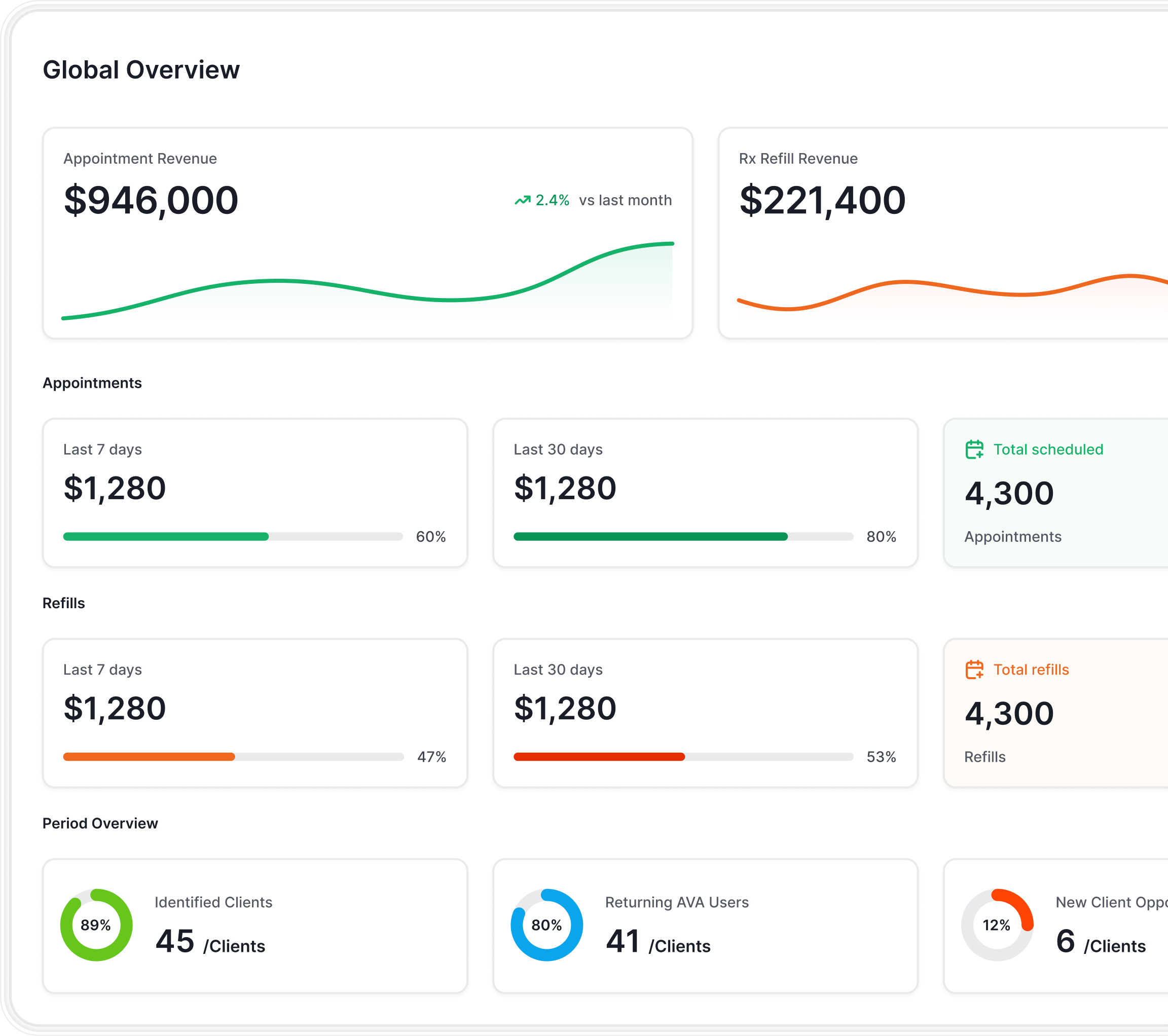Click $1,280 in Appointments Last 7 days
This screenshot has width=1168, height=1036.
pos(115,488)
